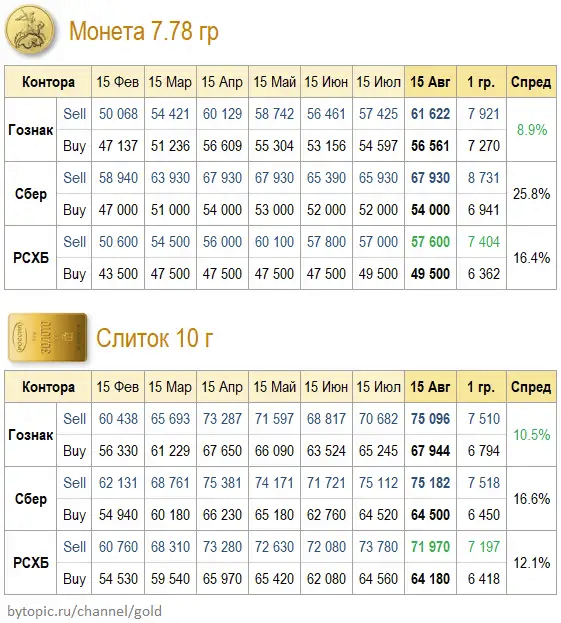Select the 15 Авг header in coin table
The image size is (561, 623).
pyautogui.click(x=430, y=82)
